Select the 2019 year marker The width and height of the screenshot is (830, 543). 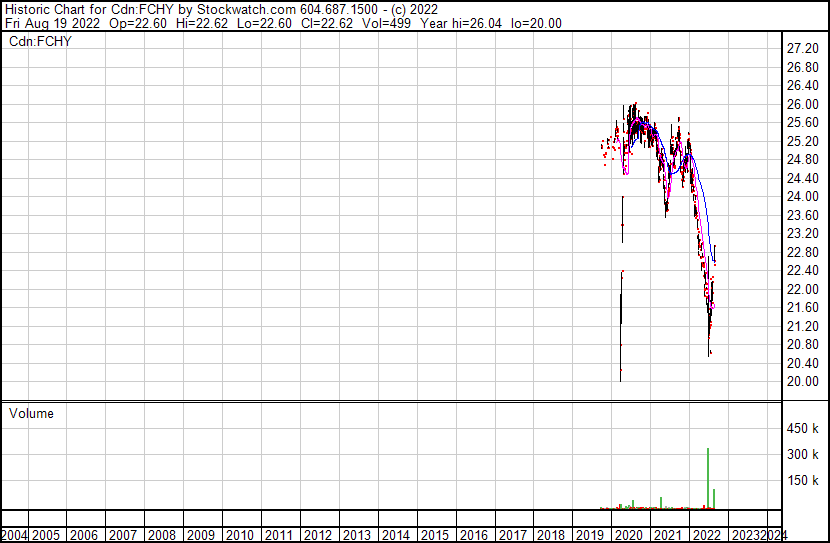point(589,534)
